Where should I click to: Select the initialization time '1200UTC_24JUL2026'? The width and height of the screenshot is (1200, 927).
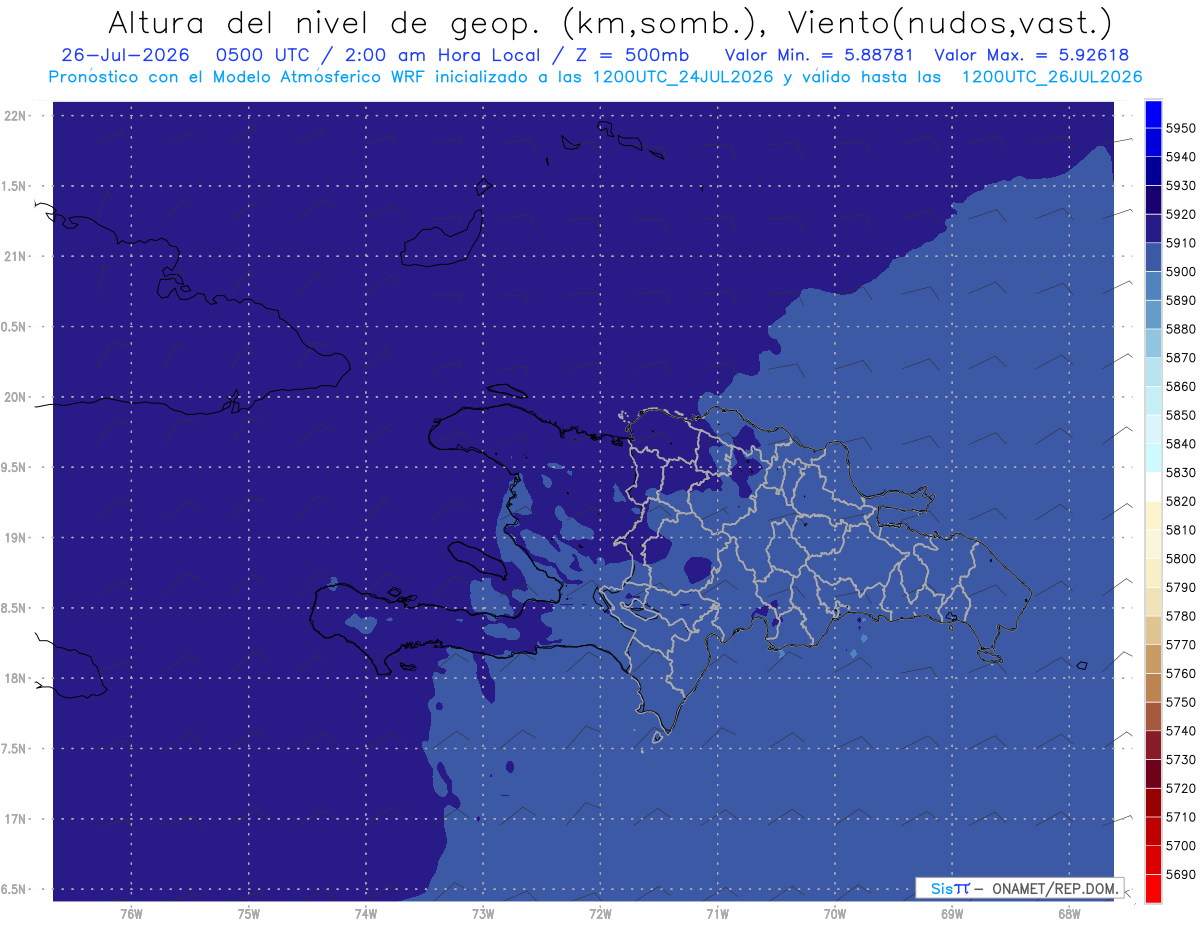tap(683, 77)
